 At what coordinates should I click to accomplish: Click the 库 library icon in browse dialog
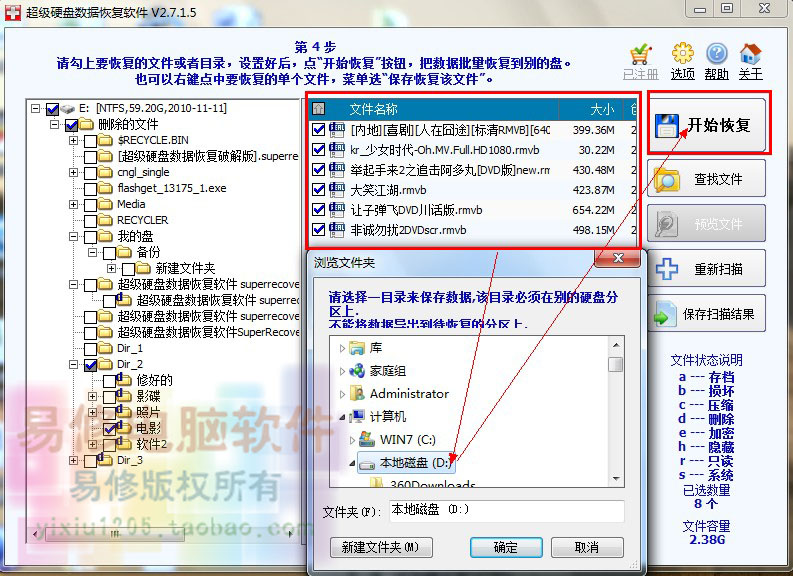pyautogui.click(x=357, y=348)
